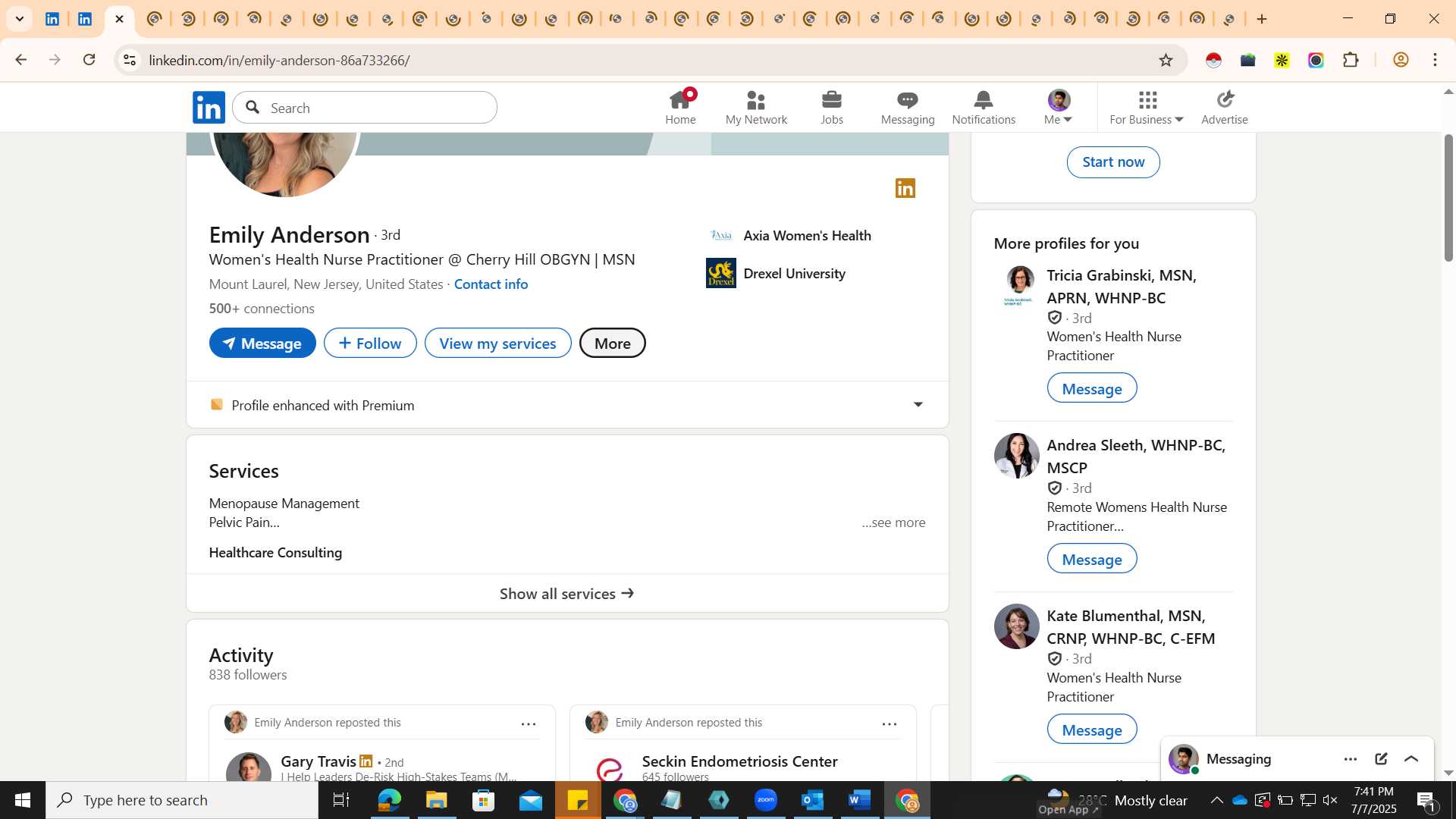The height and width of the screenshot is (819, 1456).
Task: Expand For Business apps menu
Action: click(x=1147, y=107)
